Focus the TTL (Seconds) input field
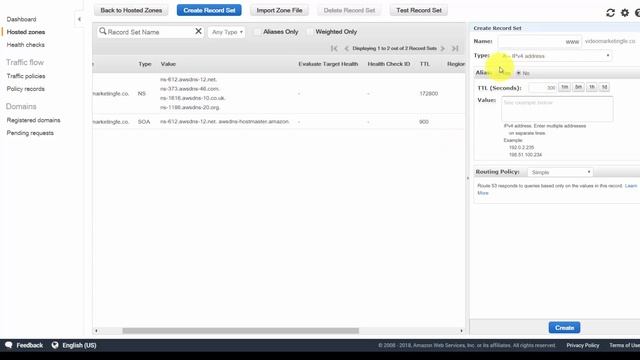640x360 pixels. point(542,87)
